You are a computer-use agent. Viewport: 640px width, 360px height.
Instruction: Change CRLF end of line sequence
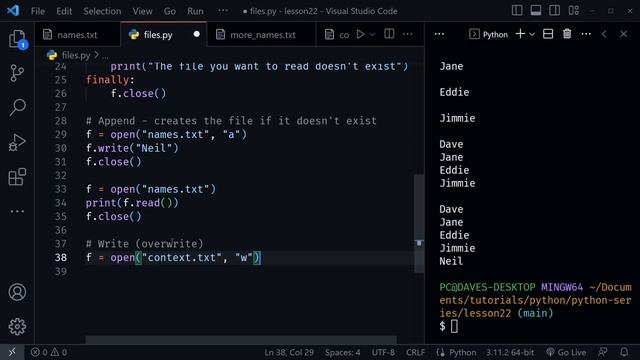click(416, 352)
